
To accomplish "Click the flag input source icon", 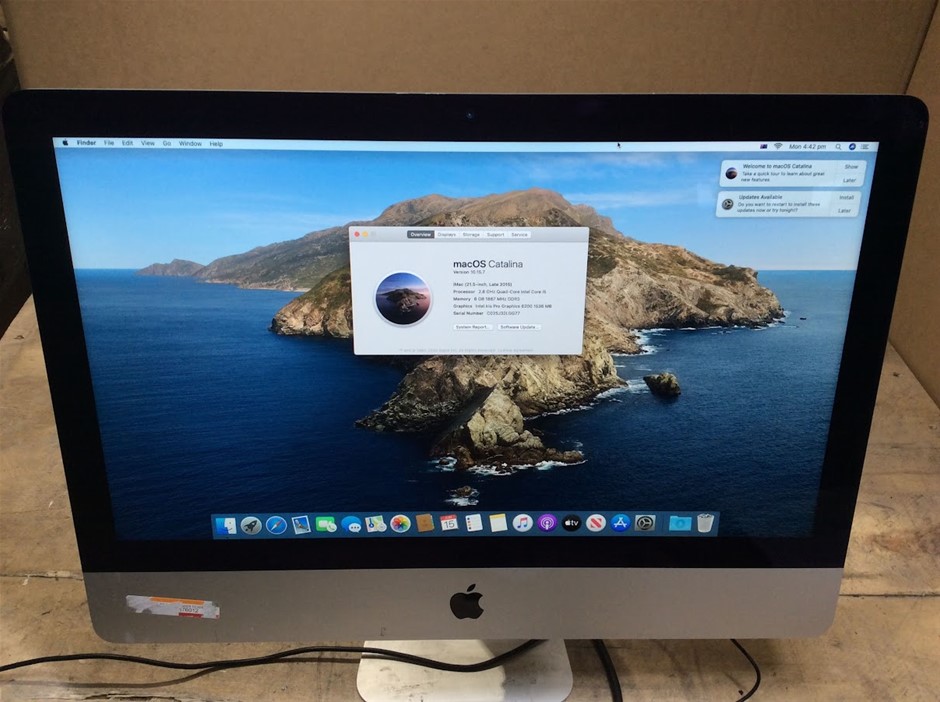I will 764,146.
